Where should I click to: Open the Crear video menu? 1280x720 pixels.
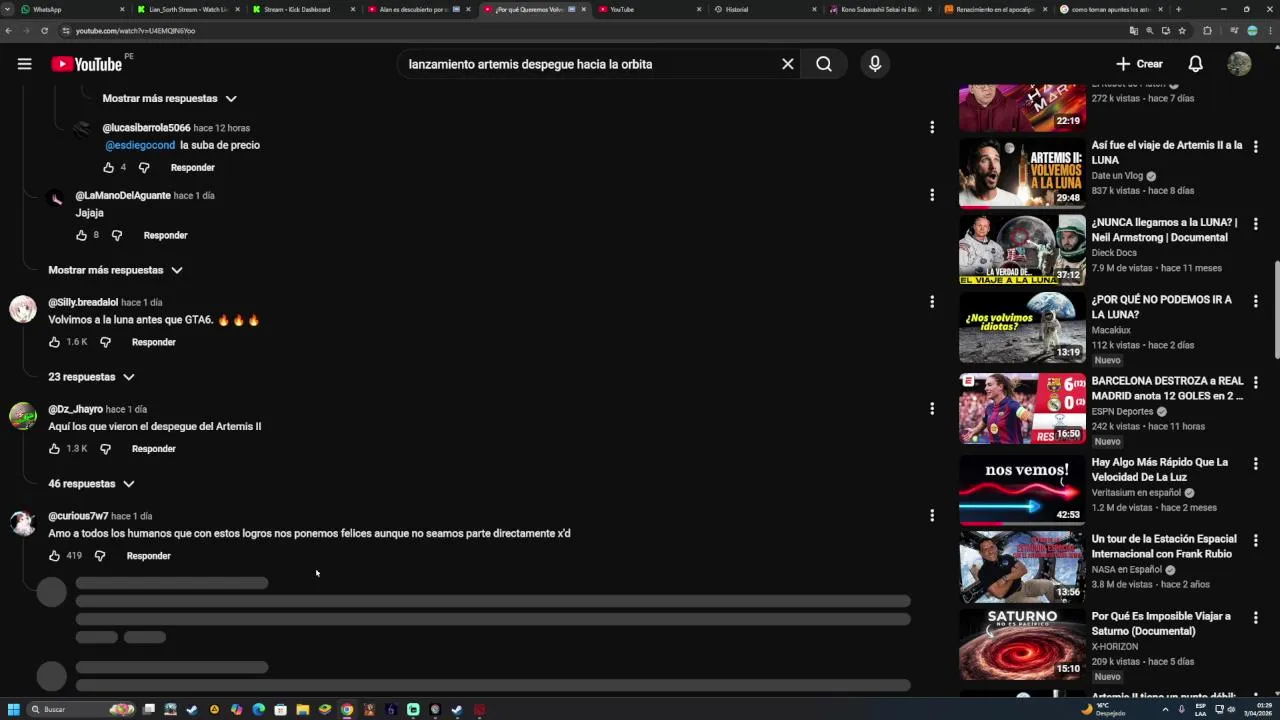[x=1139, y=64]
